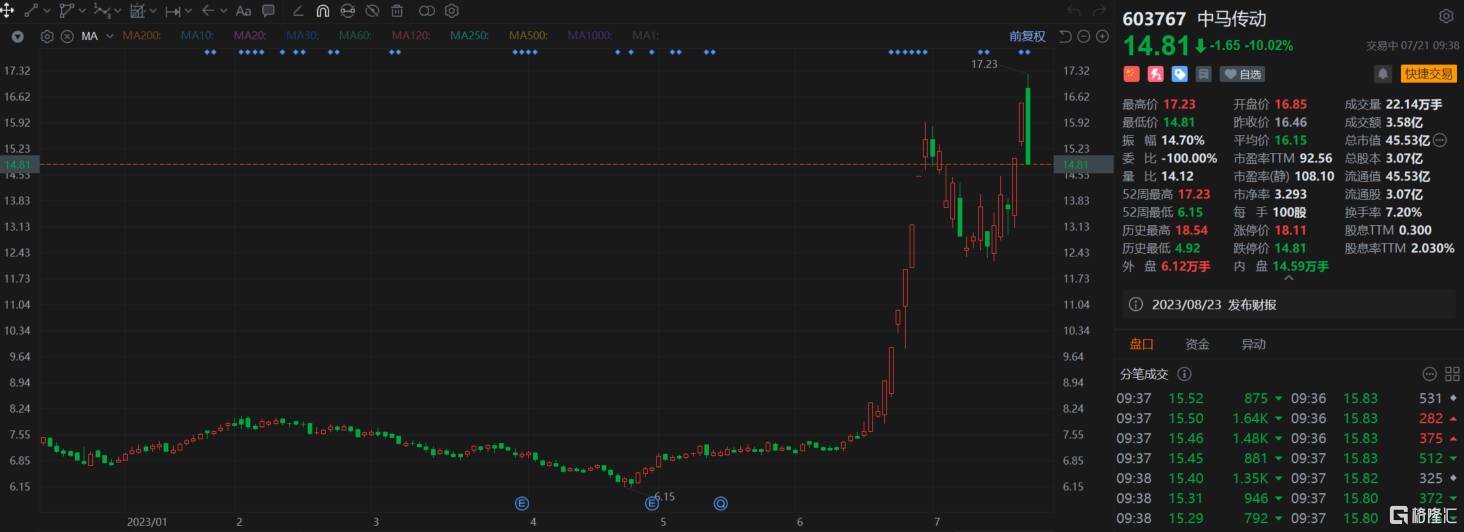This screenshot has width=1464, height=532.
Task: Redo last drawing action
Action: [x=1099, y=11]
